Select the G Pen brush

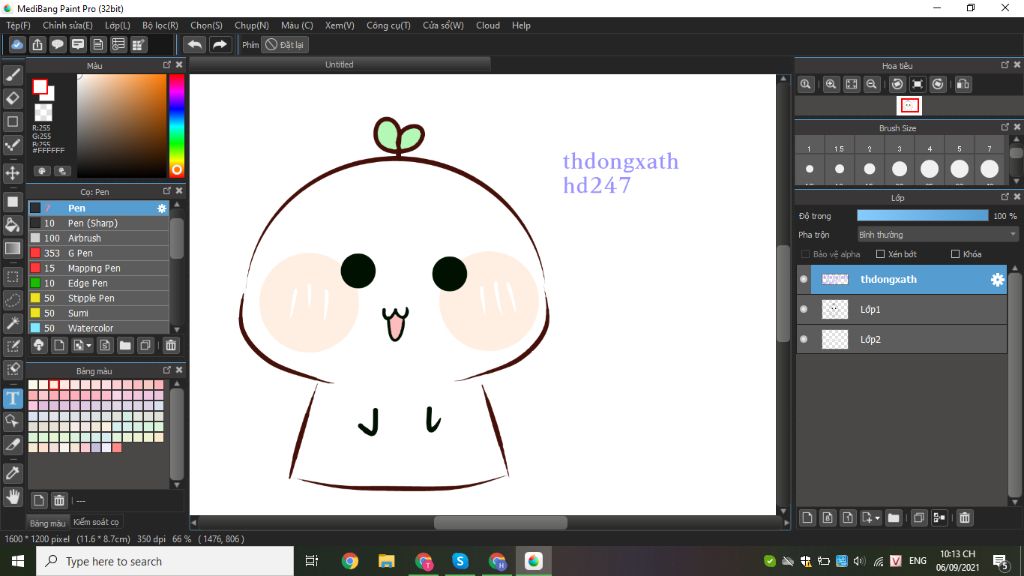tap(99, 253)
